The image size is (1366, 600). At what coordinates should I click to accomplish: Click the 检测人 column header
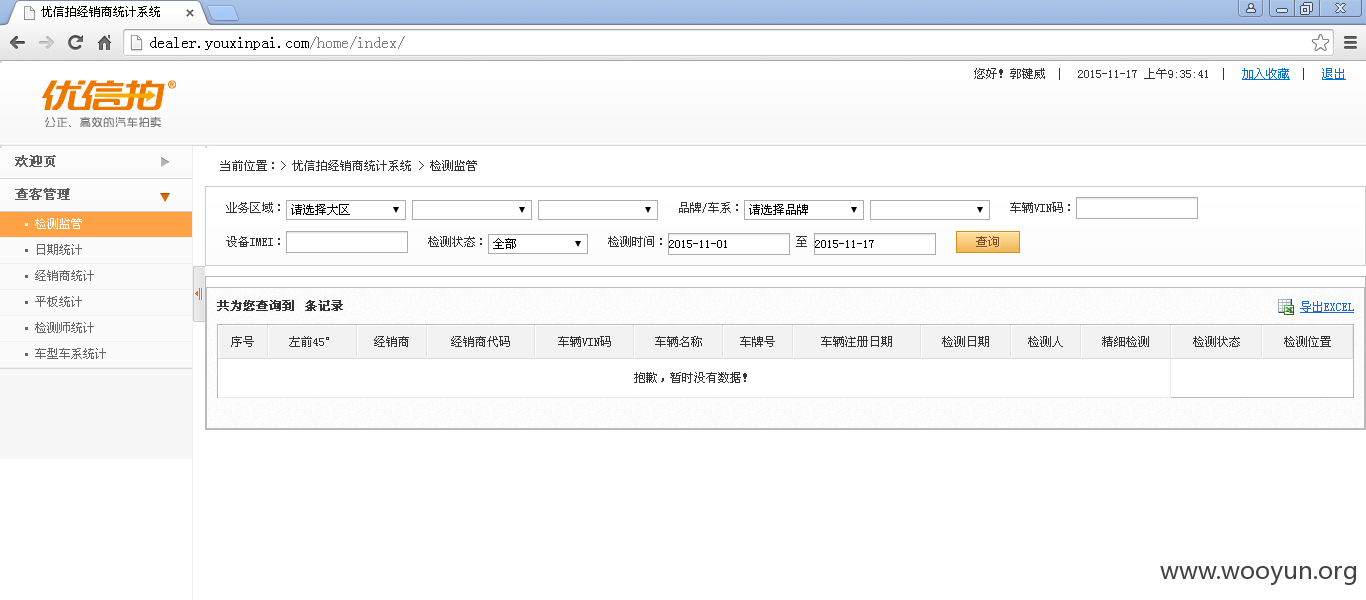click(1045, 342)
